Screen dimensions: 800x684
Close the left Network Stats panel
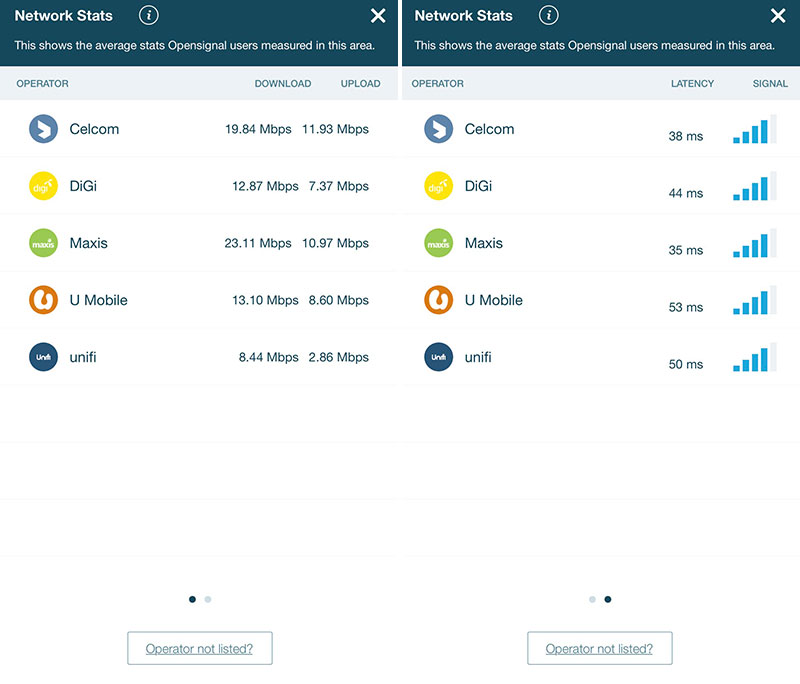378,16
